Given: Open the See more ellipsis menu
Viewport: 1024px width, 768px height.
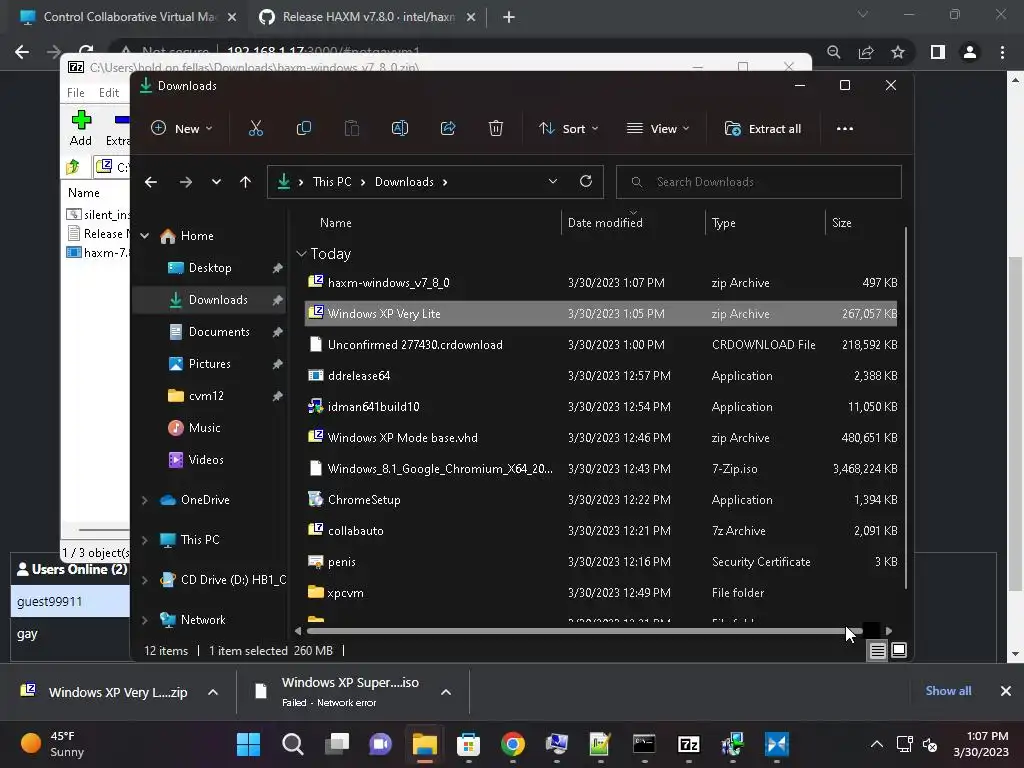Looking at the screenshot, I should 844,129.
